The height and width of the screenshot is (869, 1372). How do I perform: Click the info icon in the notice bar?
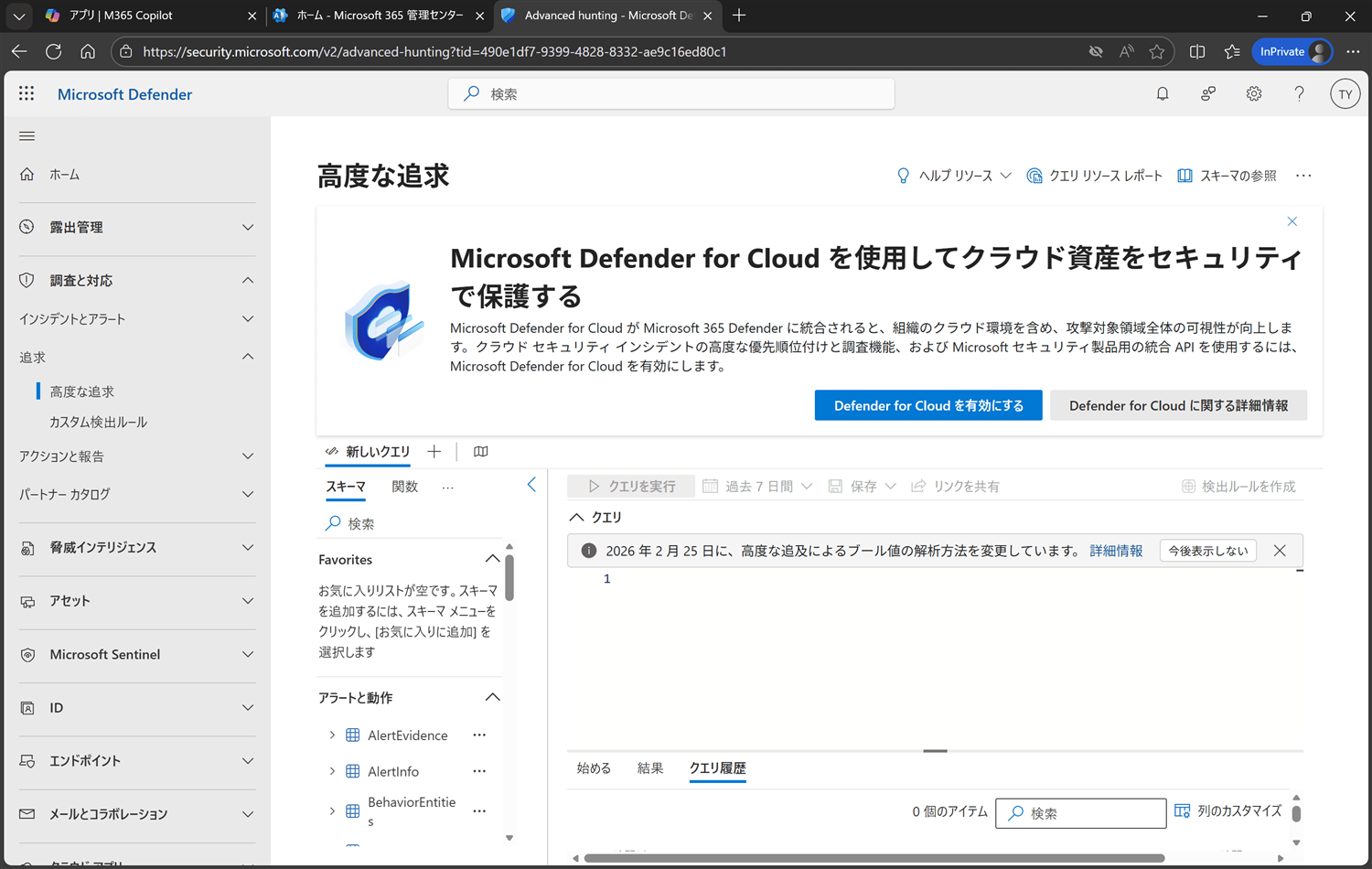589,551
